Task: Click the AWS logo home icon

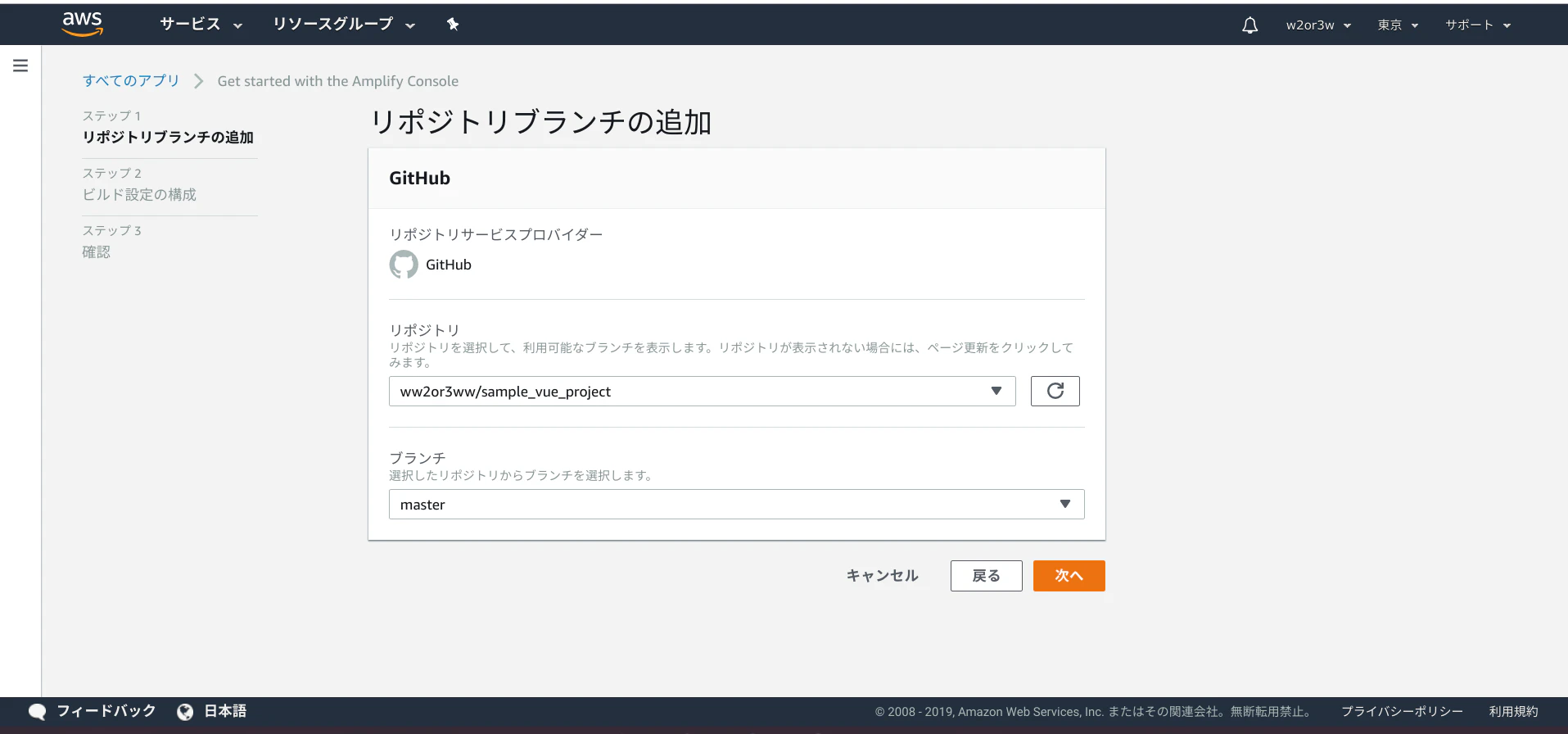Action: (x=83, y=25)
